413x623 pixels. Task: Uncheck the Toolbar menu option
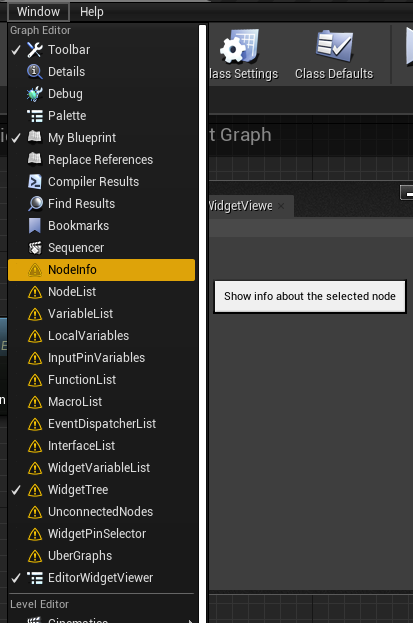click(x=101, y=50)
